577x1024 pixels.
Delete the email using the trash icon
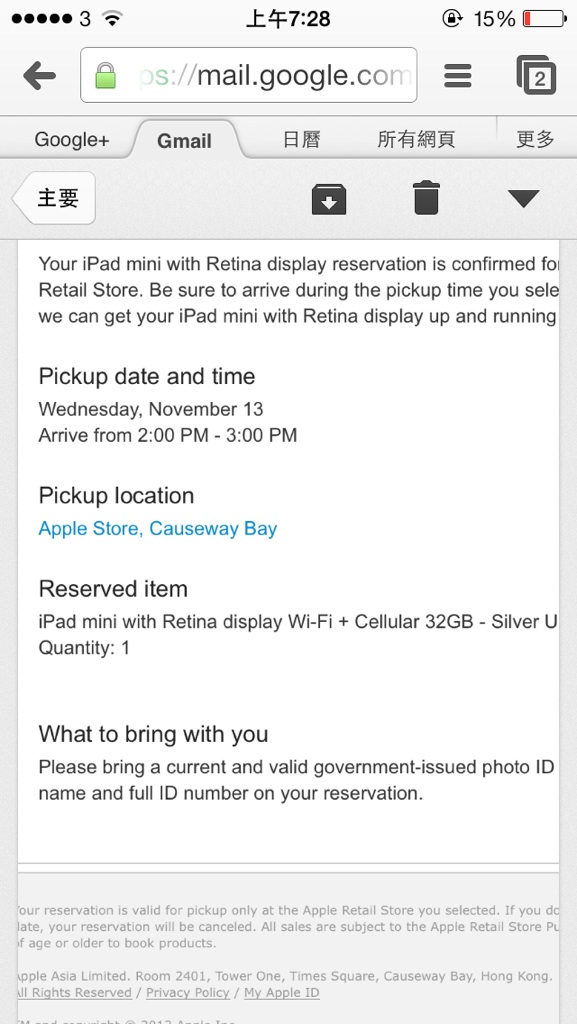(426, 198)
